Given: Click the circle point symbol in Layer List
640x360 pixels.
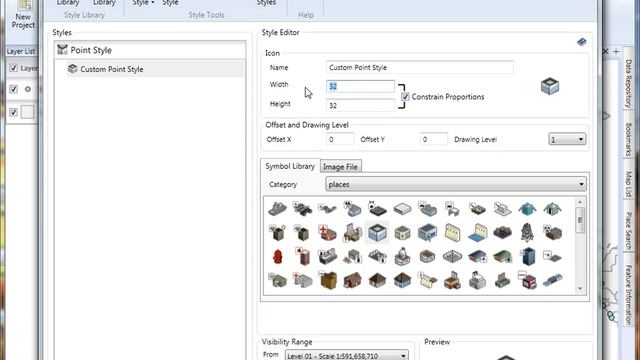Looking at the screenshot, I should 28,89.
